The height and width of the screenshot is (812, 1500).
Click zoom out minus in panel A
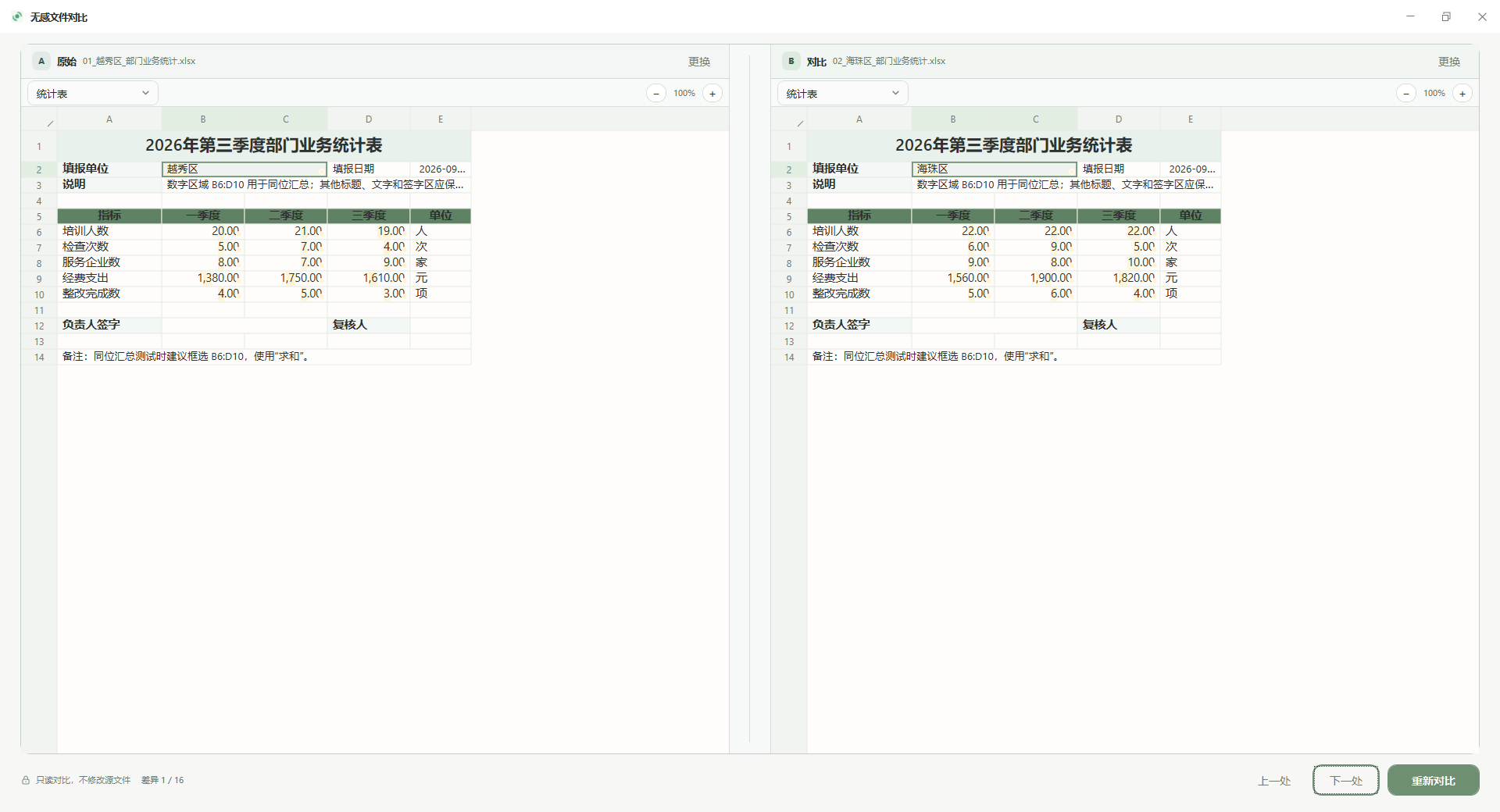pyautogui.click(x=656, y=94)
